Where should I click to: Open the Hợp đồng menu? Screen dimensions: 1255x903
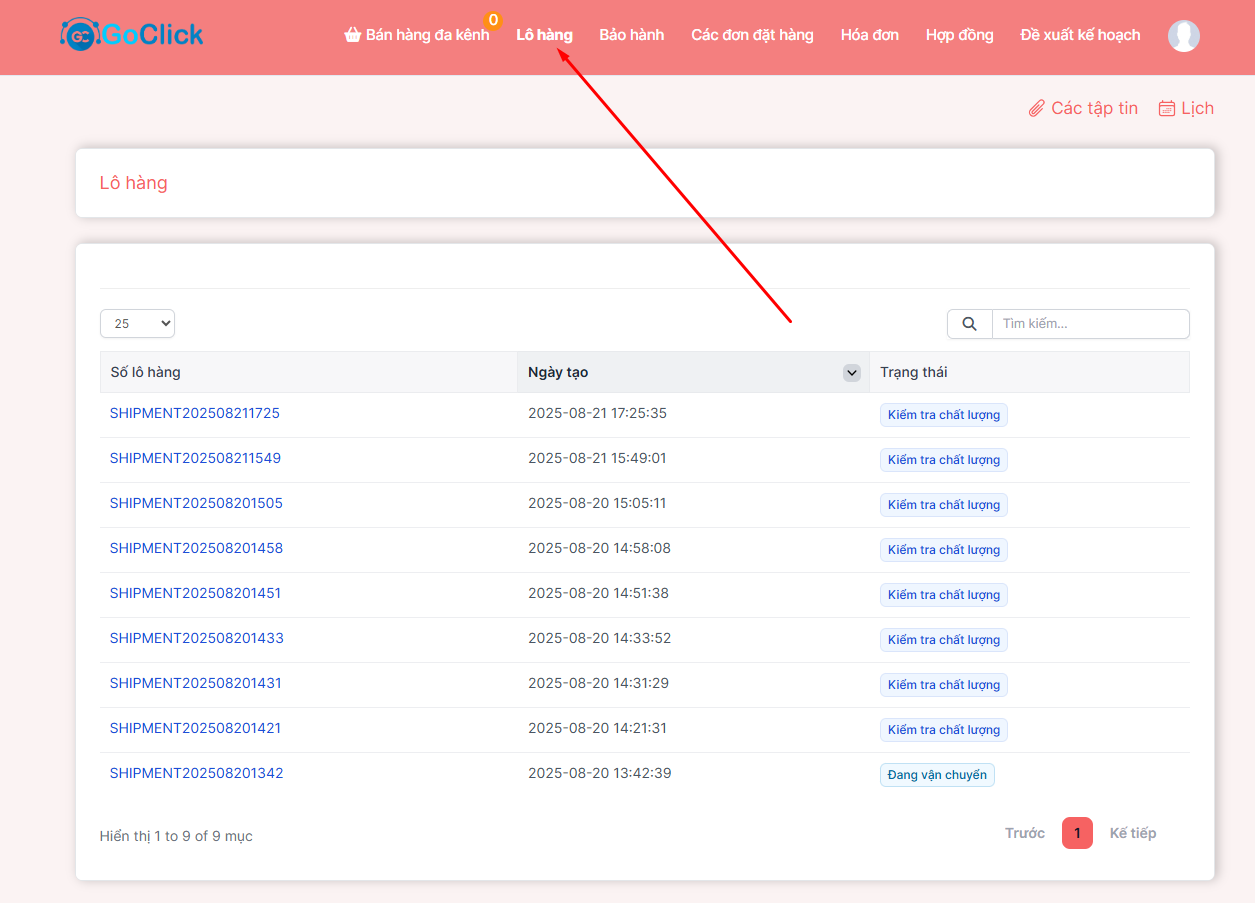960,35
